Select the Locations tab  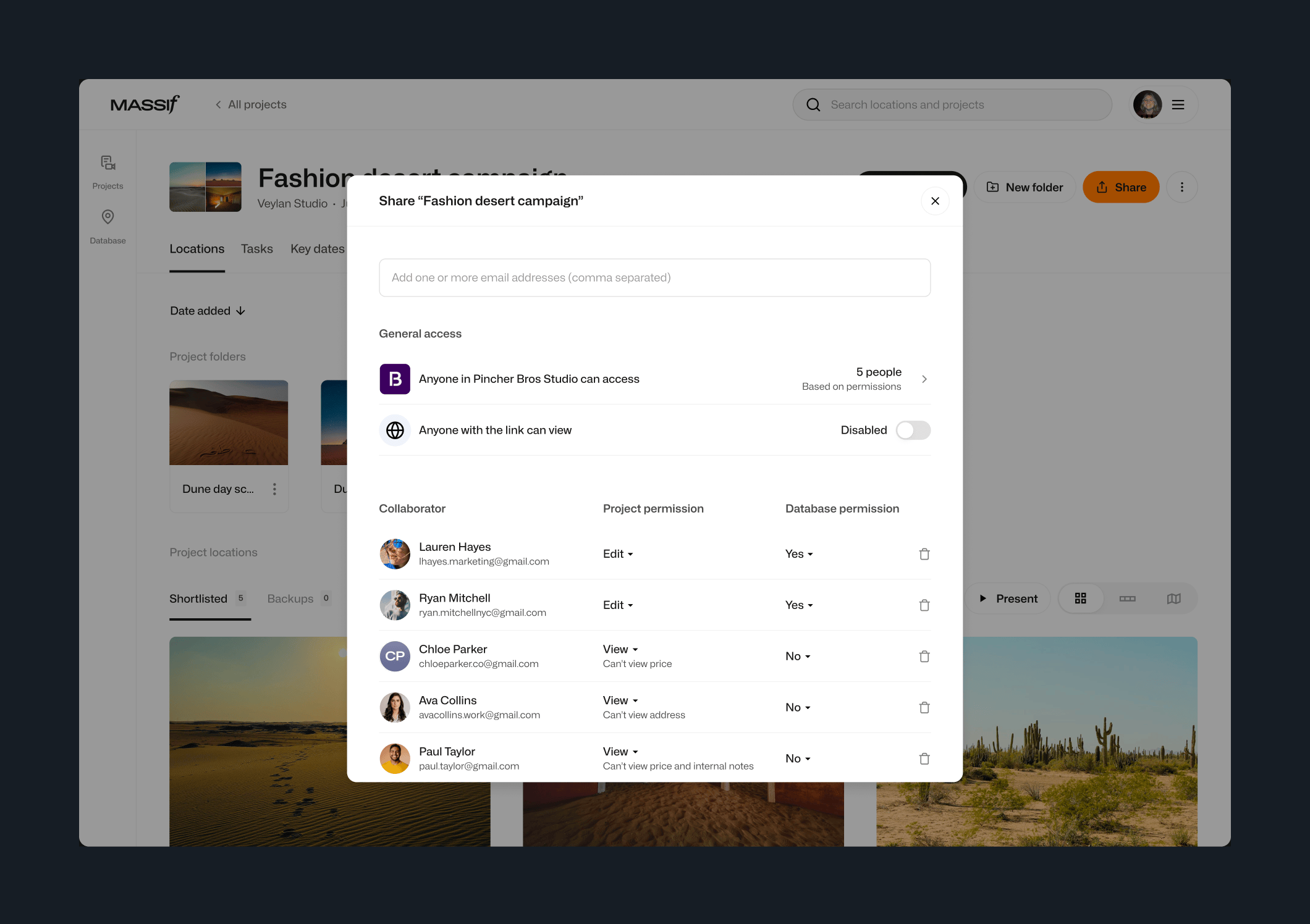[x=196, y=249]
